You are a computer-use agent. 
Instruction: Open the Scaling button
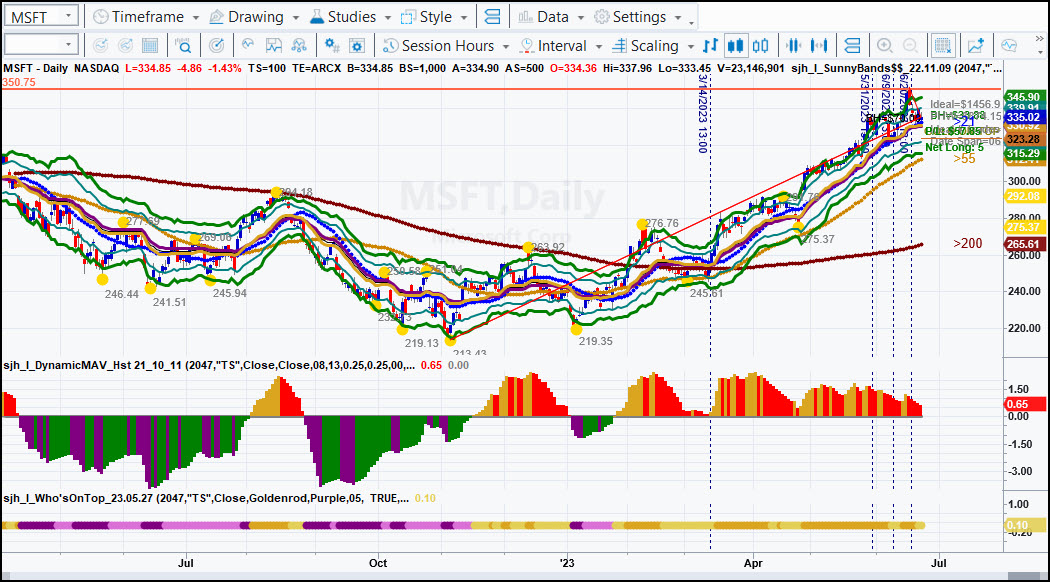click(646, 46)
